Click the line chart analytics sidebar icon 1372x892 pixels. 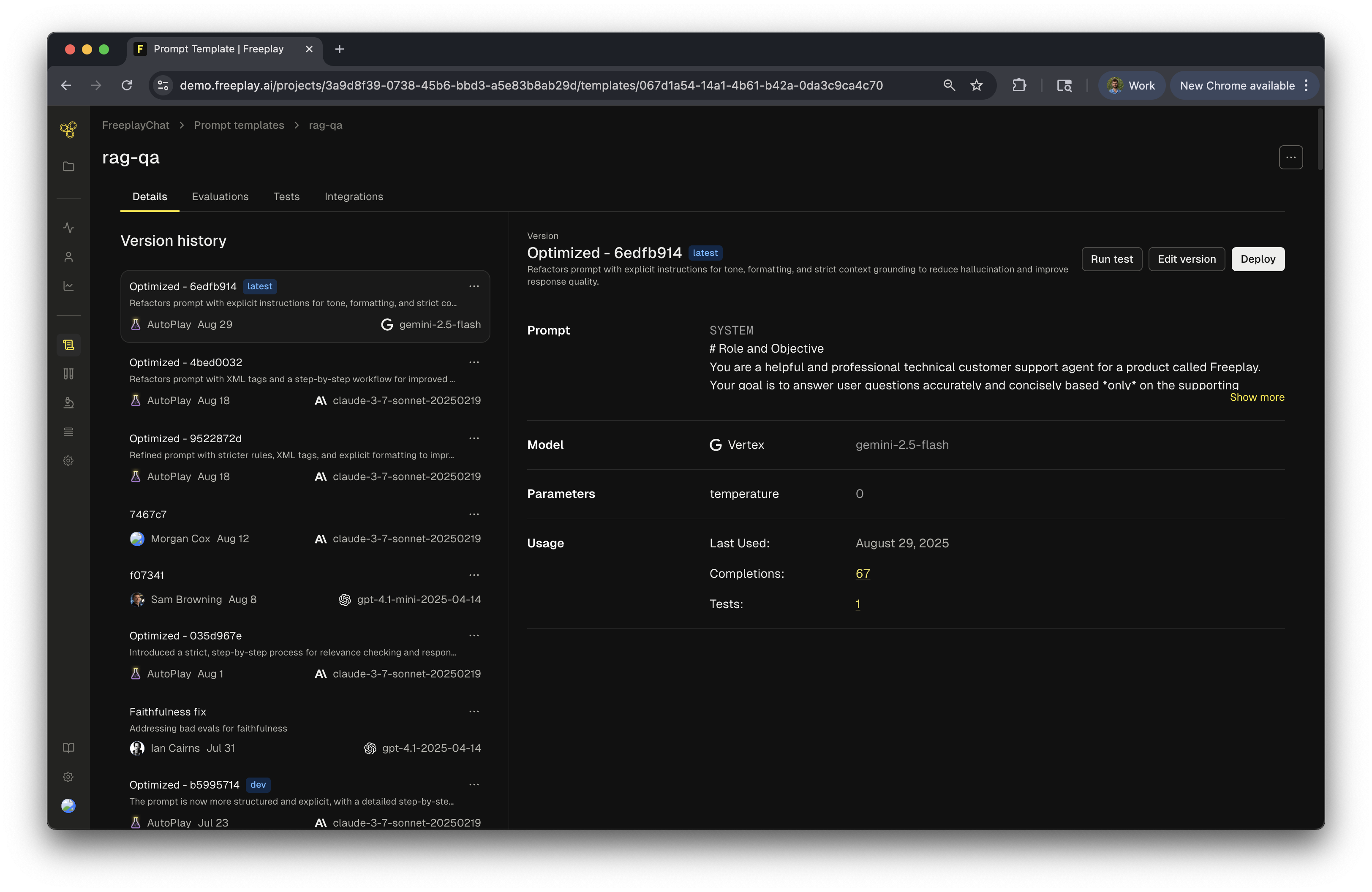[68, 286]
